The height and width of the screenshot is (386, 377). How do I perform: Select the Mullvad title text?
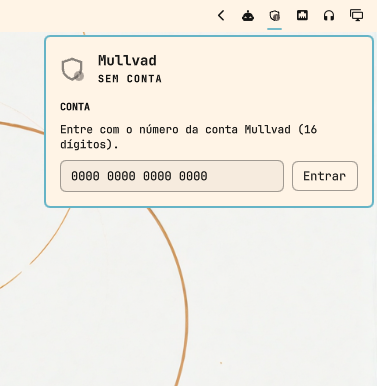click(127, 60)
